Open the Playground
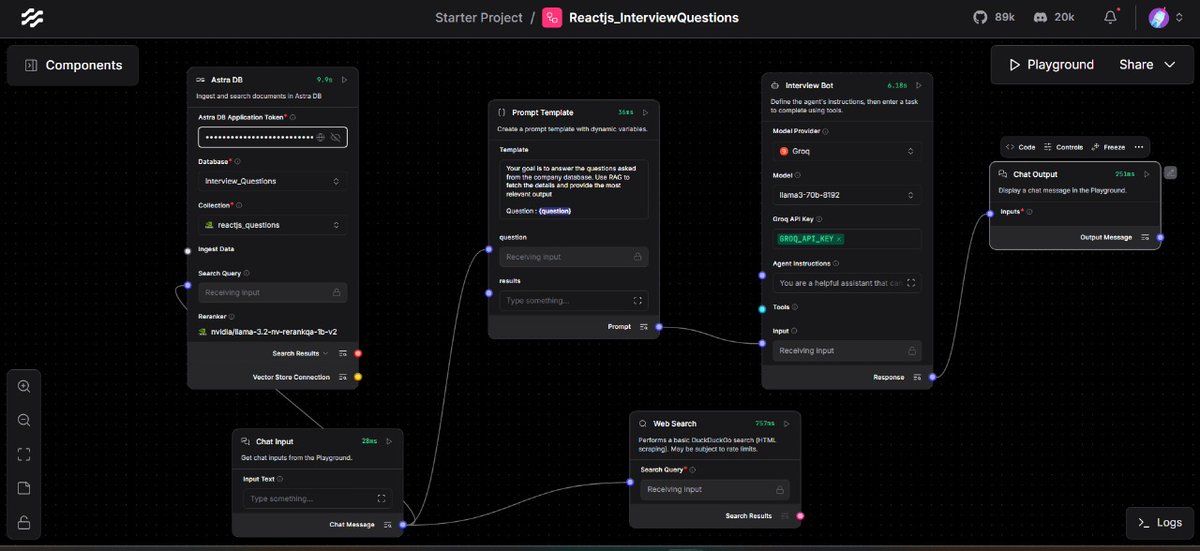Viewport: 1200px width, 551px height. tap(1051, 65)
